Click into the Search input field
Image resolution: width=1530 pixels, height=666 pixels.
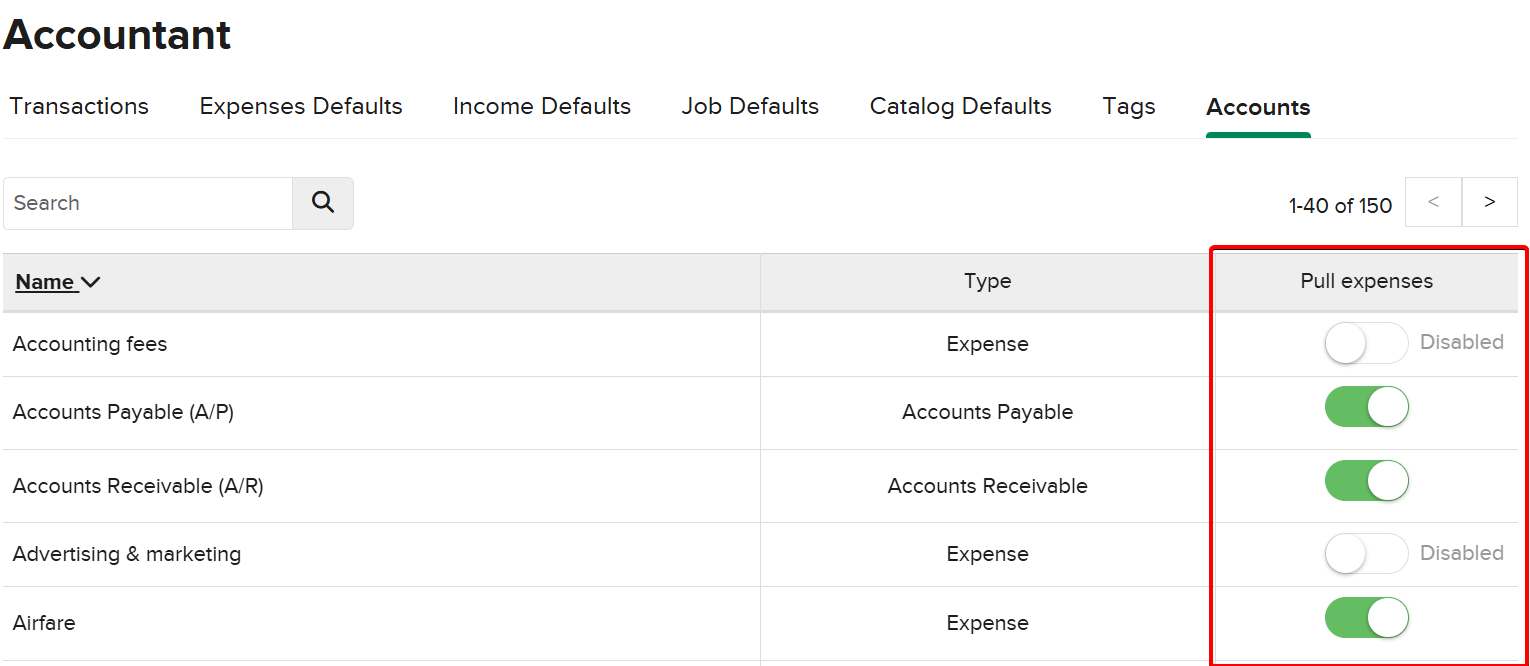148,203
